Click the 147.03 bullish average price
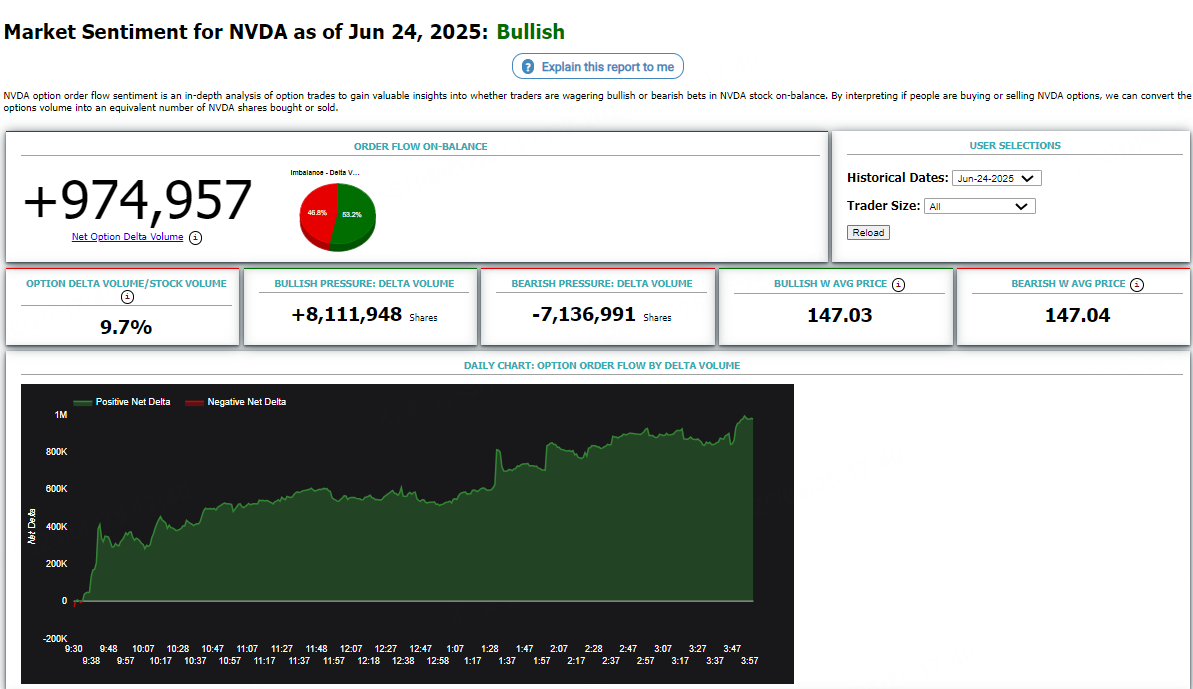The width and height of the screenshot is (1193, 689). 839,315
